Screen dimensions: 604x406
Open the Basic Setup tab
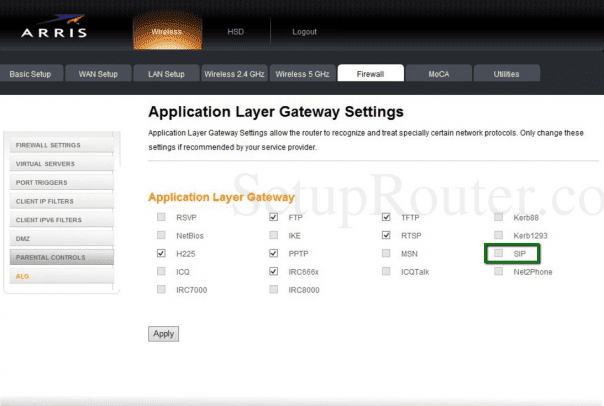[33, 74]
